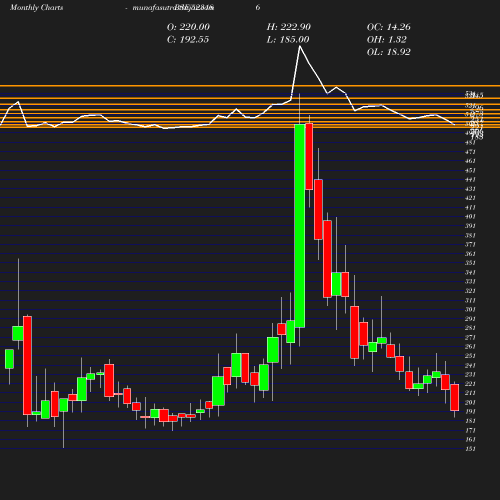Select the close value C: 192.55
The width and height of the screenshot is (500, 500).
click(x=188, y=40)
